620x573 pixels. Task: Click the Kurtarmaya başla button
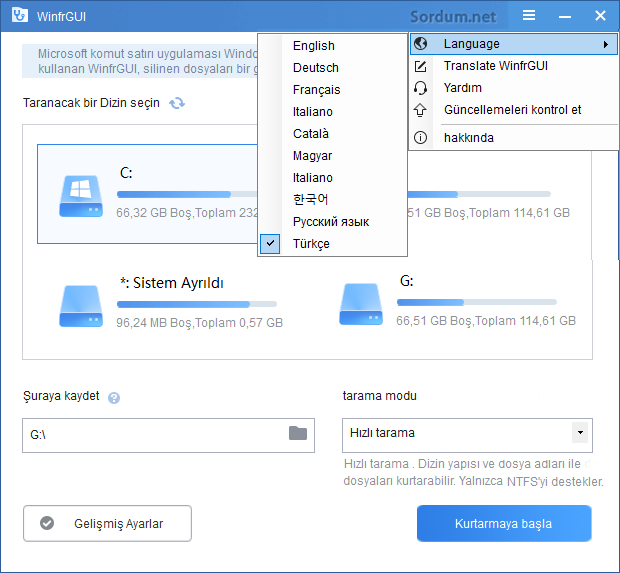(504, 523)
